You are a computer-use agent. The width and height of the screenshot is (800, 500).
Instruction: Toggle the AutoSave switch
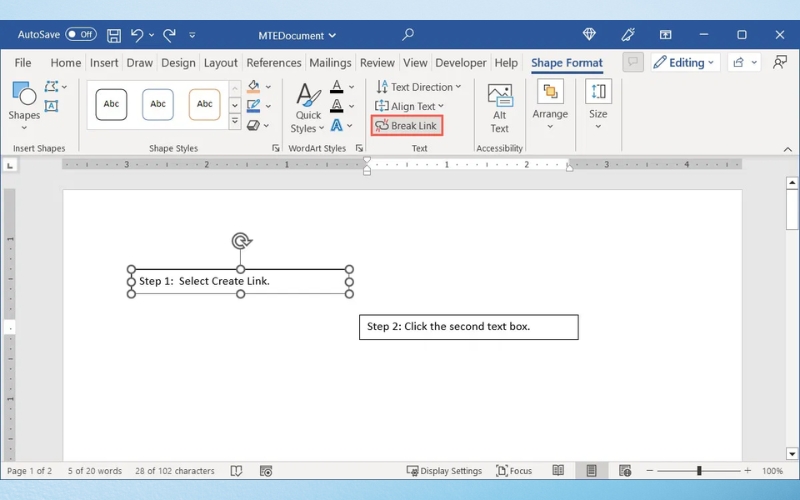coord(81,35)
